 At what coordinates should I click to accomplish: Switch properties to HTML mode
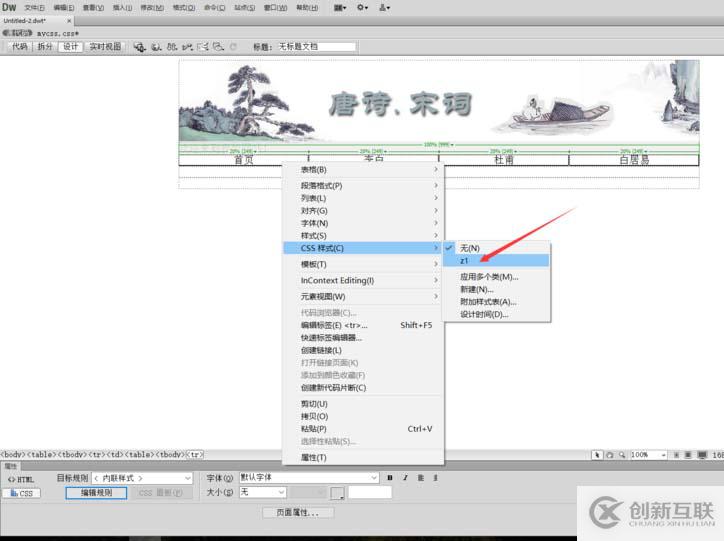pyautogui.click(x=21, y=479)
